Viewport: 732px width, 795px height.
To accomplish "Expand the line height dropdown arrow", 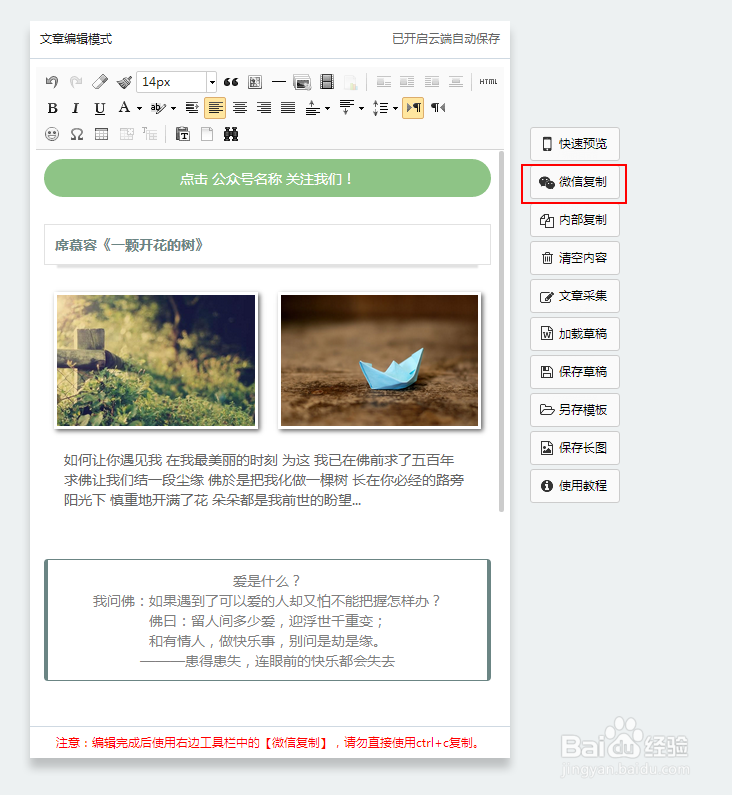I will pos(395,109).
